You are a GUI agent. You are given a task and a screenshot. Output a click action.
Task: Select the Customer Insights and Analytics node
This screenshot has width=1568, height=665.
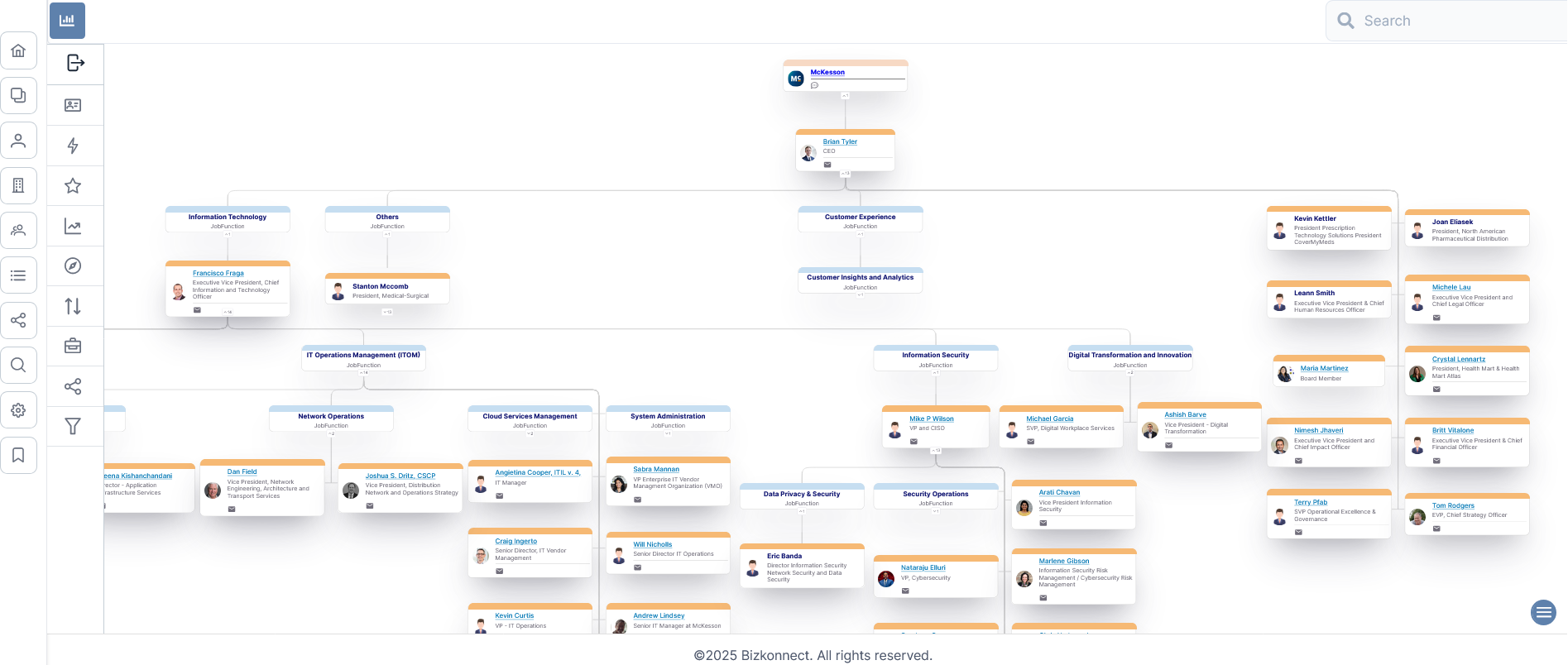click(x=860, y=280)
